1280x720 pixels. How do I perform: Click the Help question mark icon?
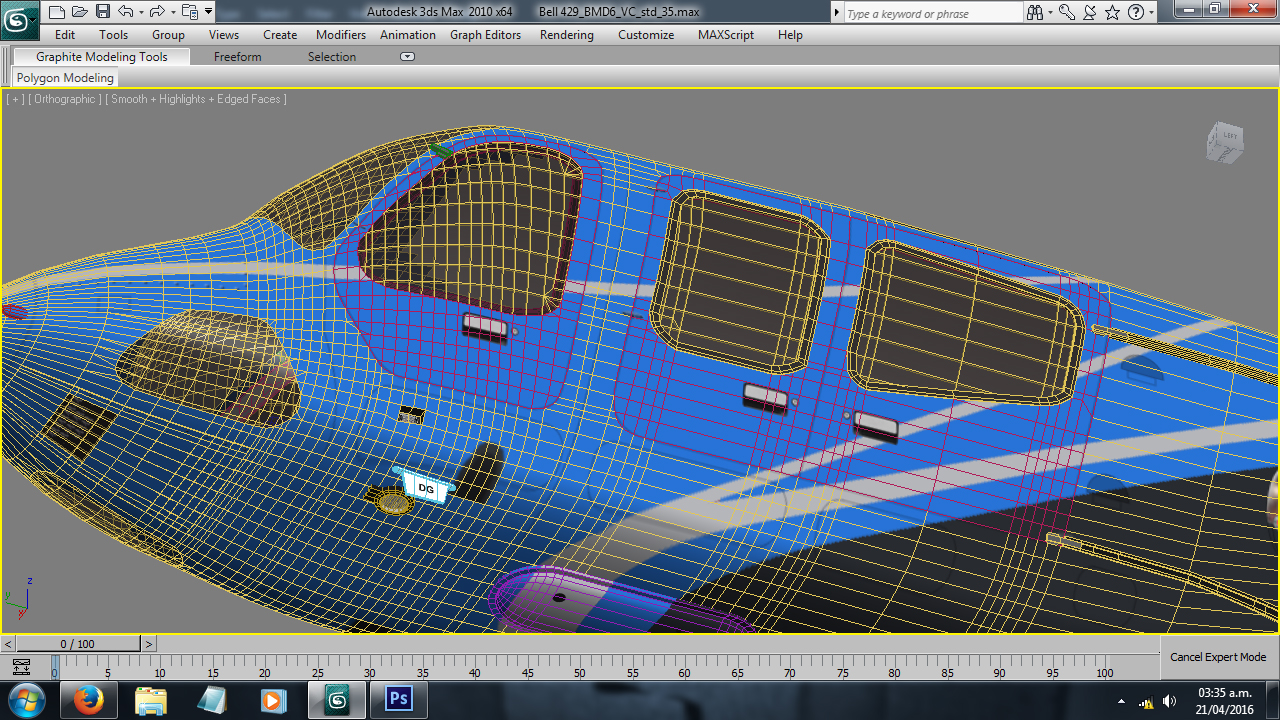tap(1136, 13)
